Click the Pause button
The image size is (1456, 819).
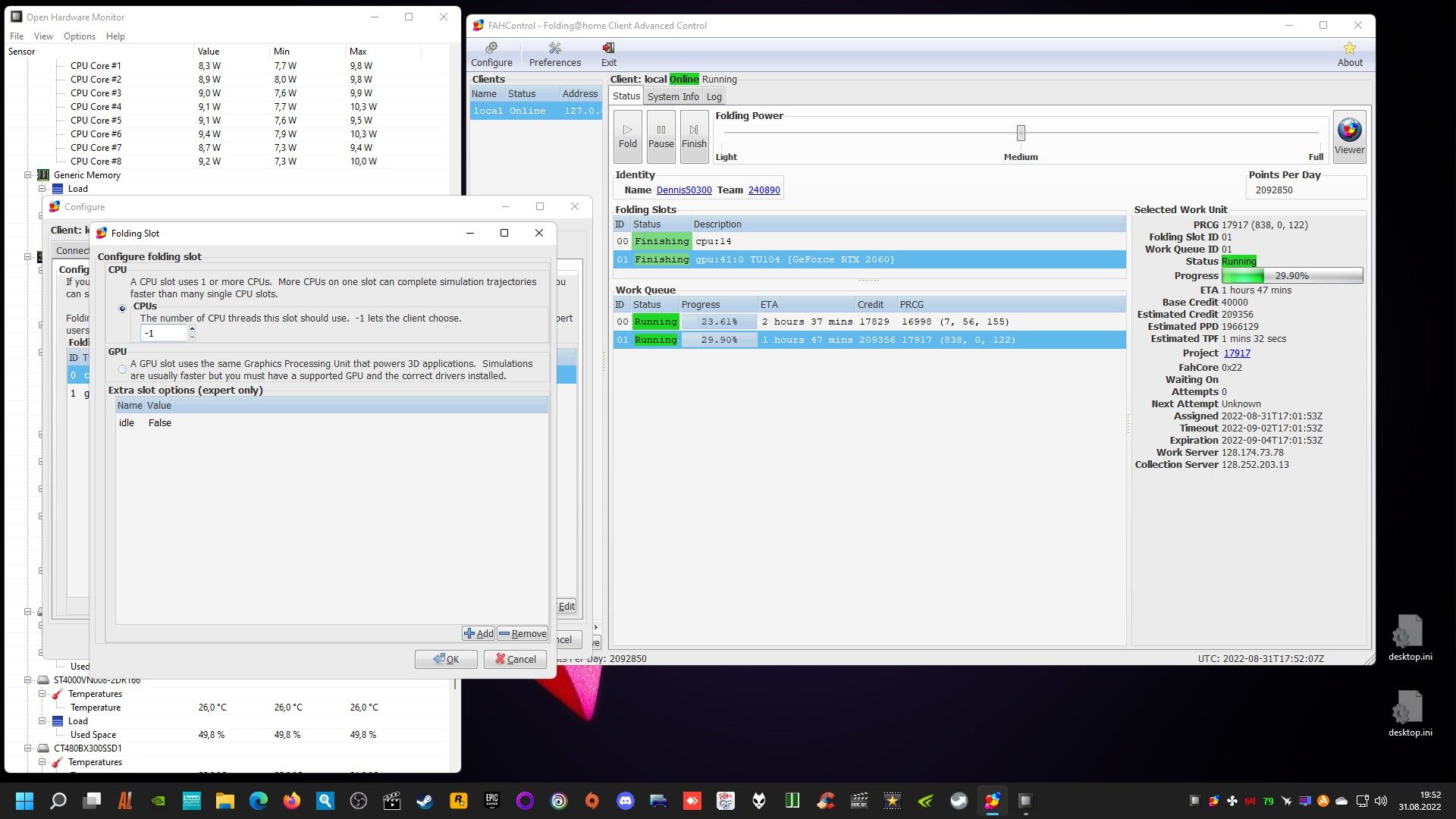[661, 136]
